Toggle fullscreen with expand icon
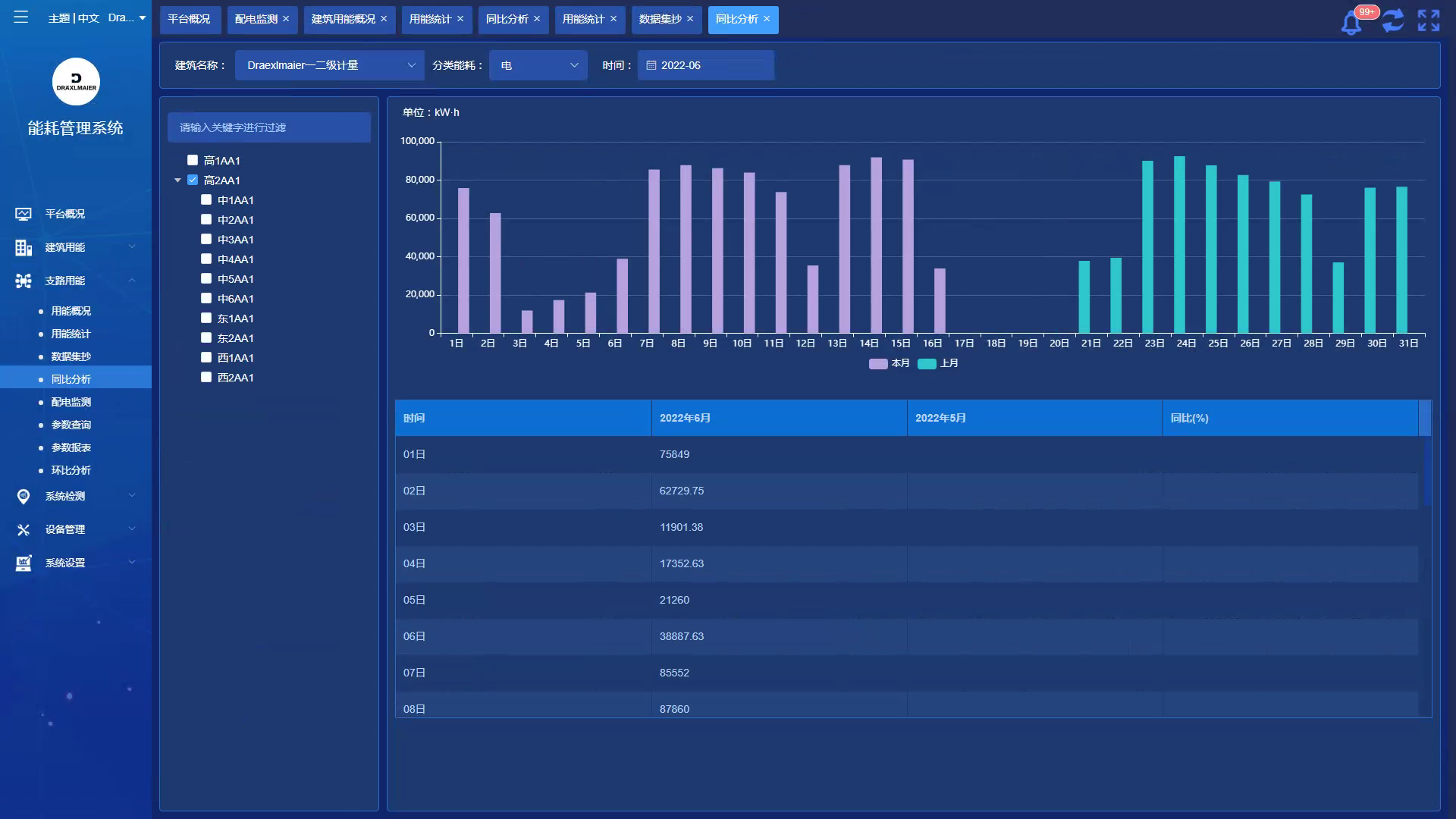This screenshot has height=819, width=1456. (x=1429, y=20)
